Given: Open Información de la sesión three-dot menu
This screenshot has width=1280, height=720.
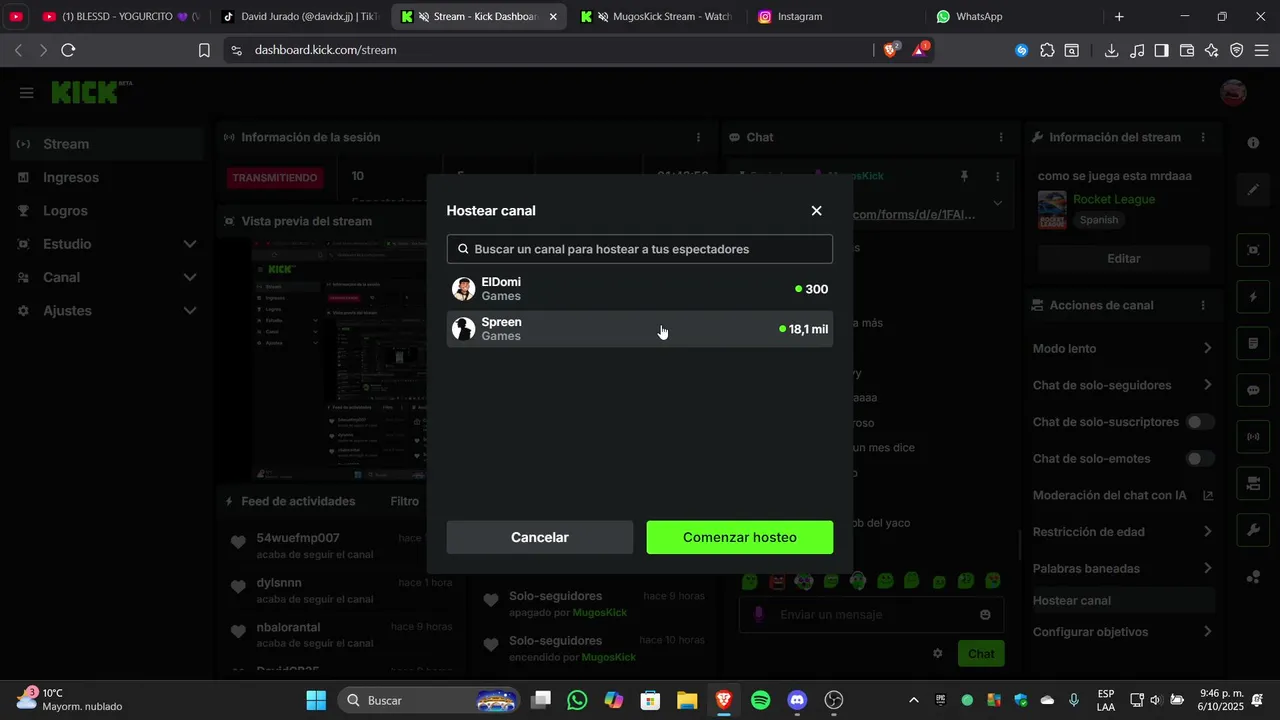Looking at the screenshot, I should pos(698,137).
